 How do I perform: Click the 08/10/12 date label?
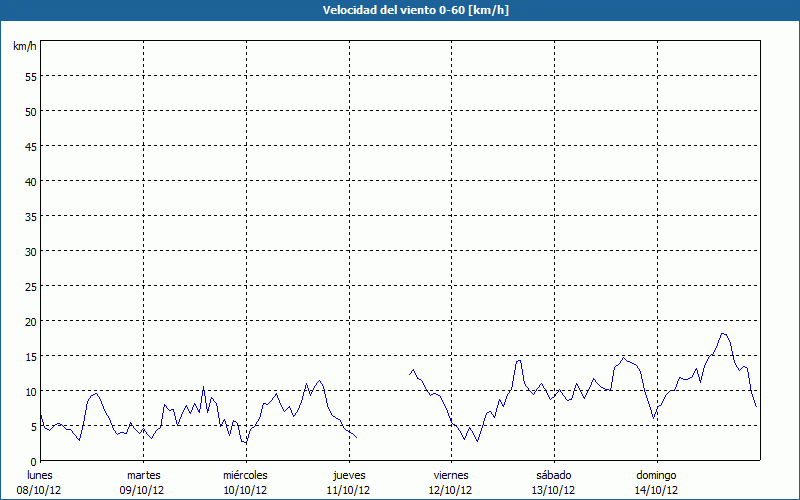(x=40, y=490)
